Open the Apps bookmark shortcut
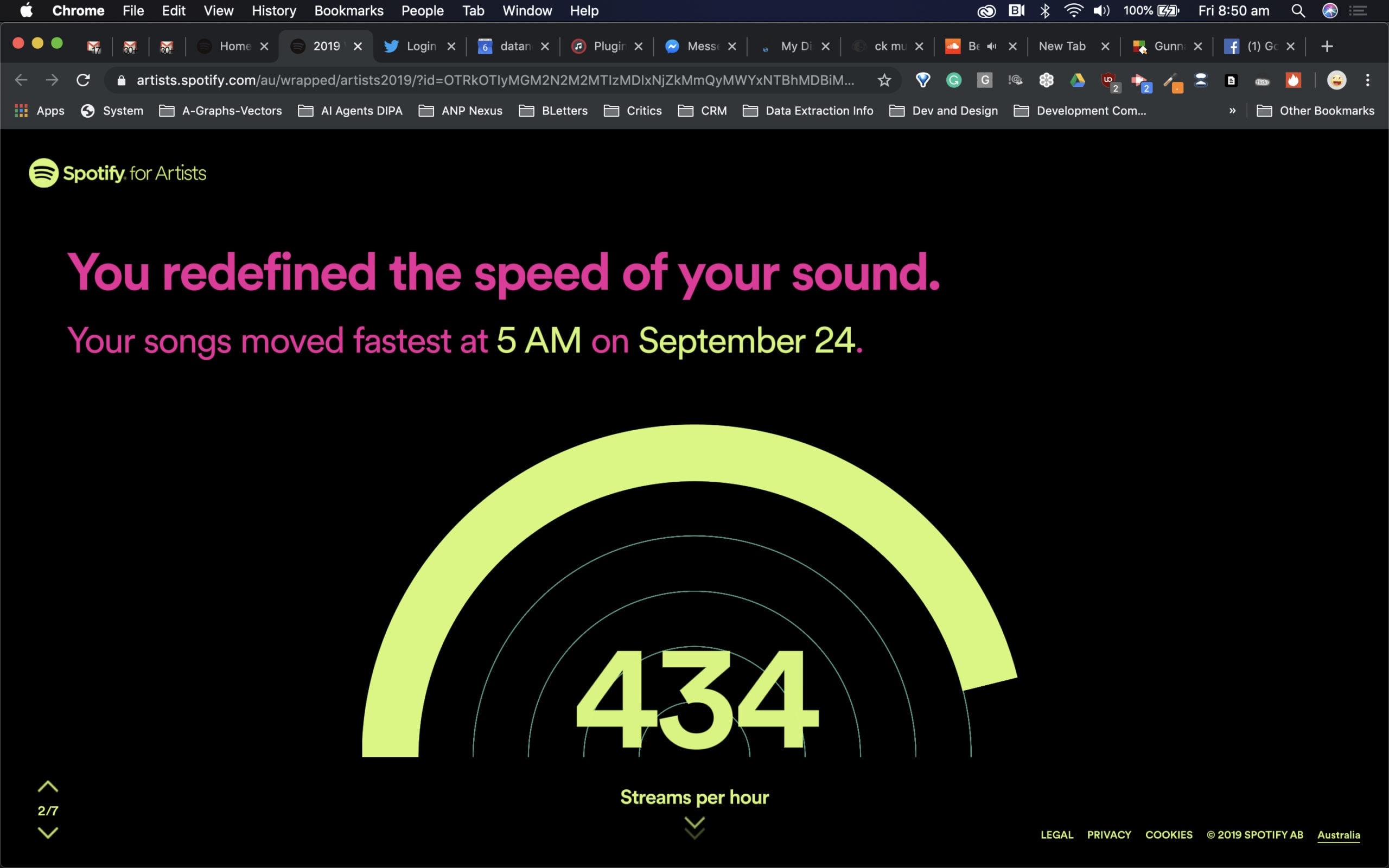 click(39, 111)
